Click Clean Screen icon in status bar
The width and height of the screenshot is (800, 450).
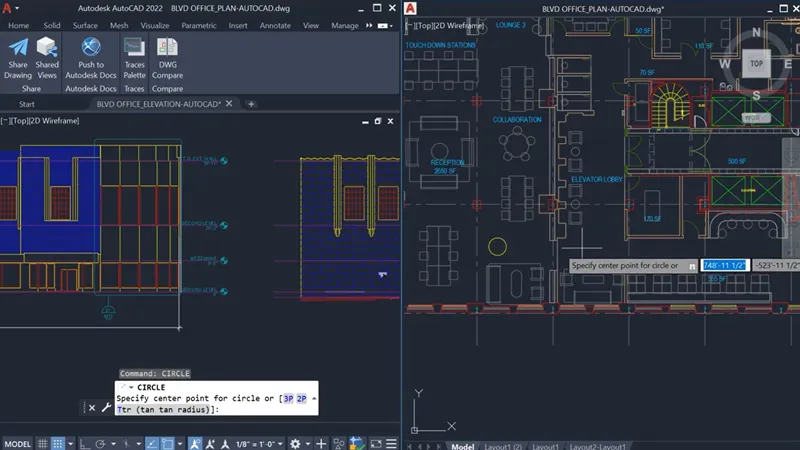[x=376, y=444]
